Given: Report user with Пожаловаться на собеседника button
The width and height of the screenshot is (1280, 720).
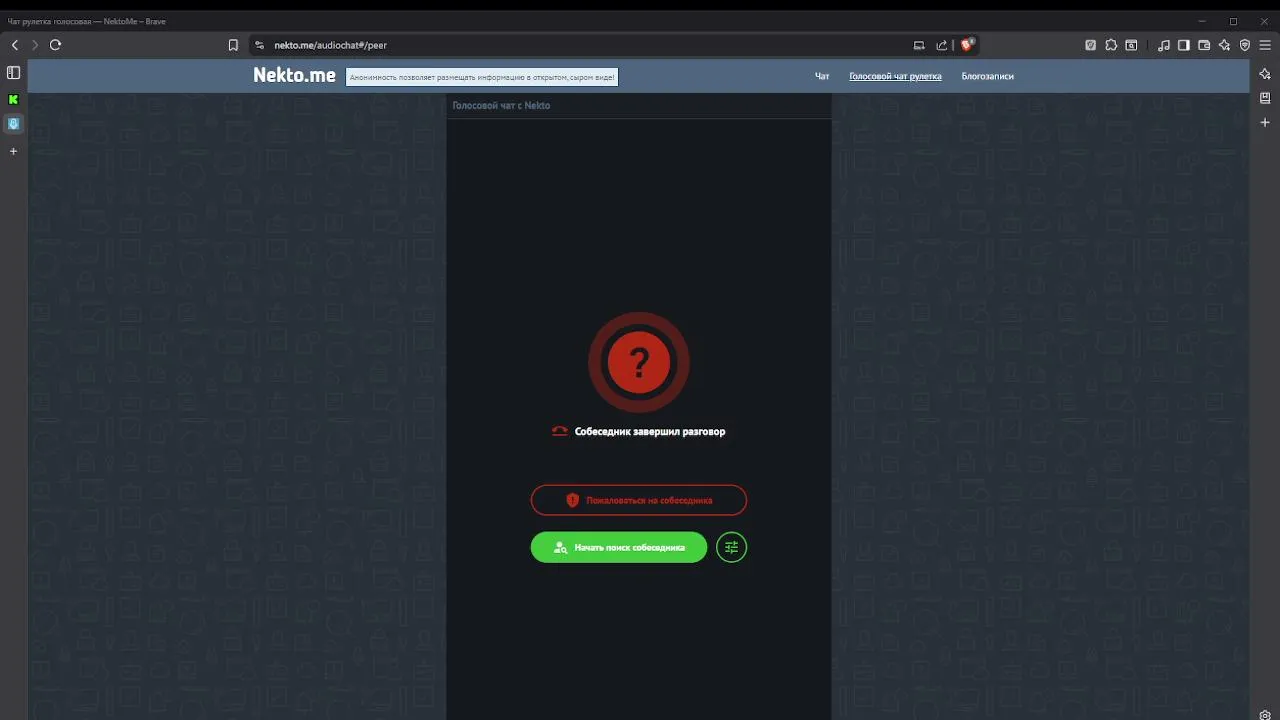Looking at the screenshot, I should pyautogui.click(x=639, y=500).
